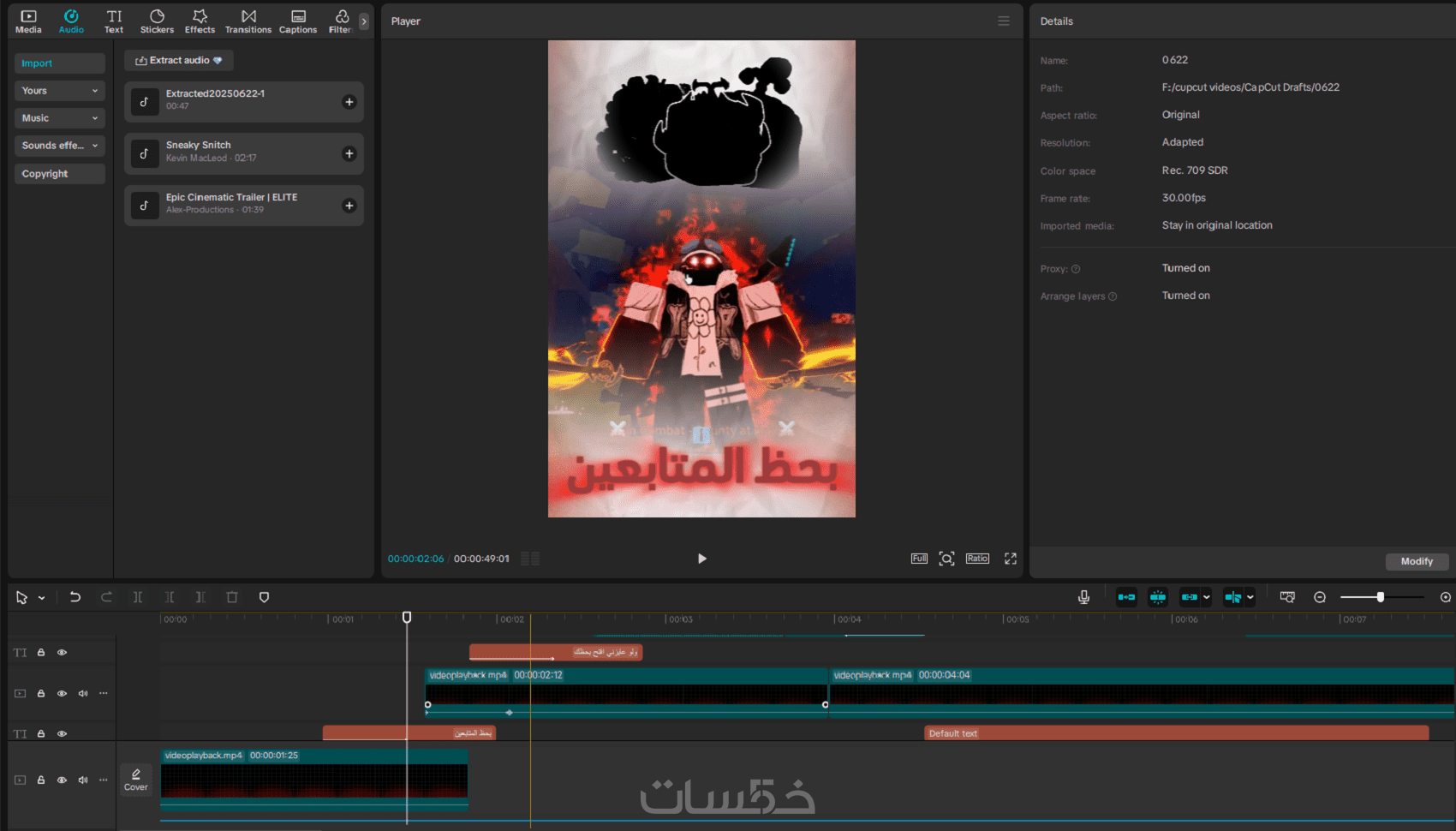Image resolution: width=1456 pixels, height=831 pixels.
Task: Toggle clip linkage
Action: (x=1190, y=597)
